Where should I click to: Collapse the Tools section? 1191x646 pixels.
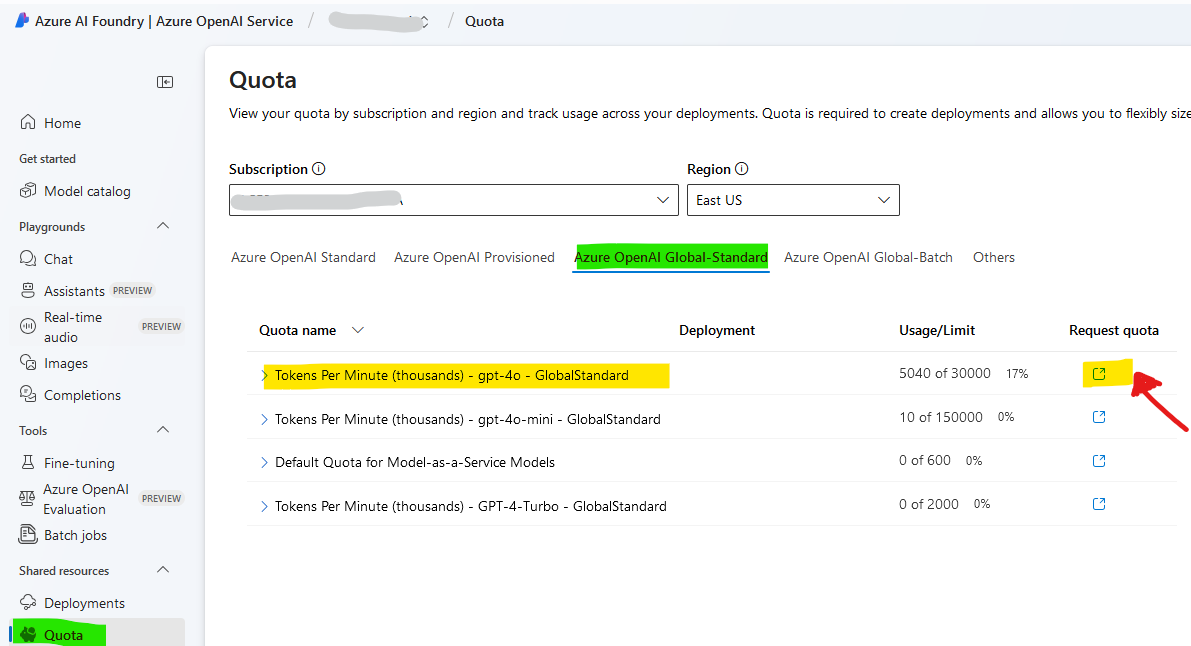pos(163,430)
